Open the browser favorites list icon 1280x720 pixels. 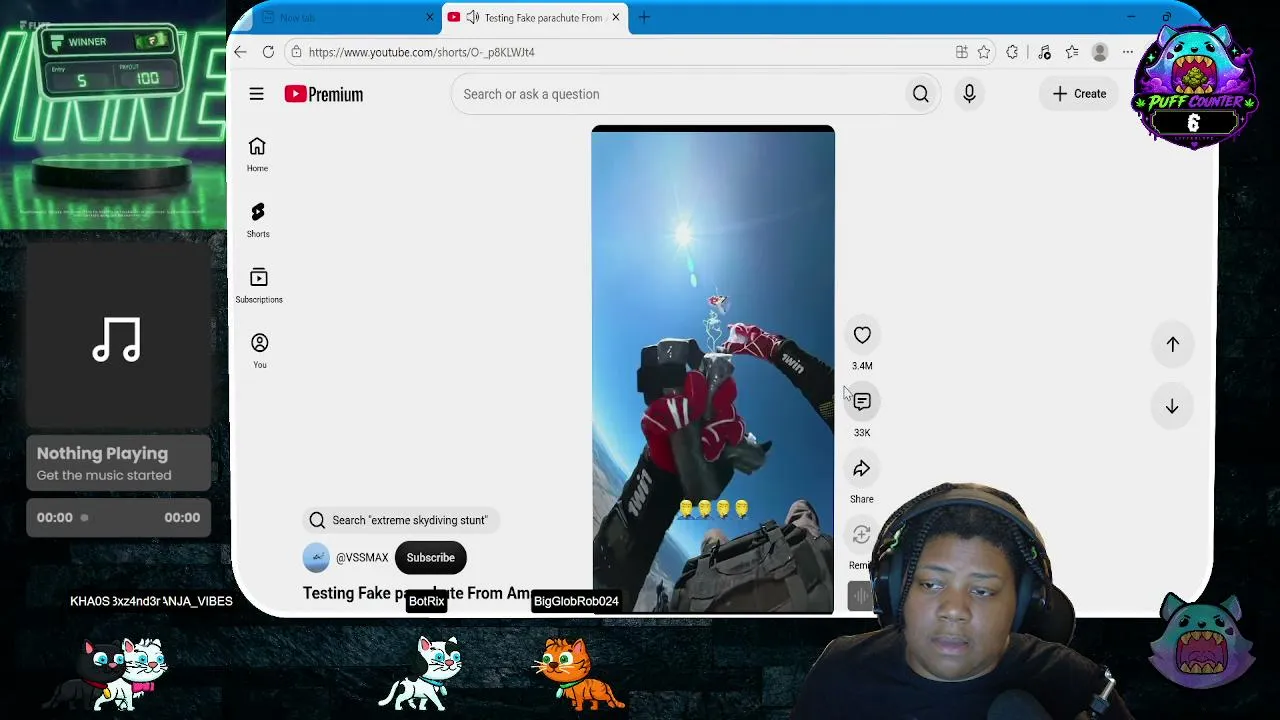click(x=1071, y=52)
